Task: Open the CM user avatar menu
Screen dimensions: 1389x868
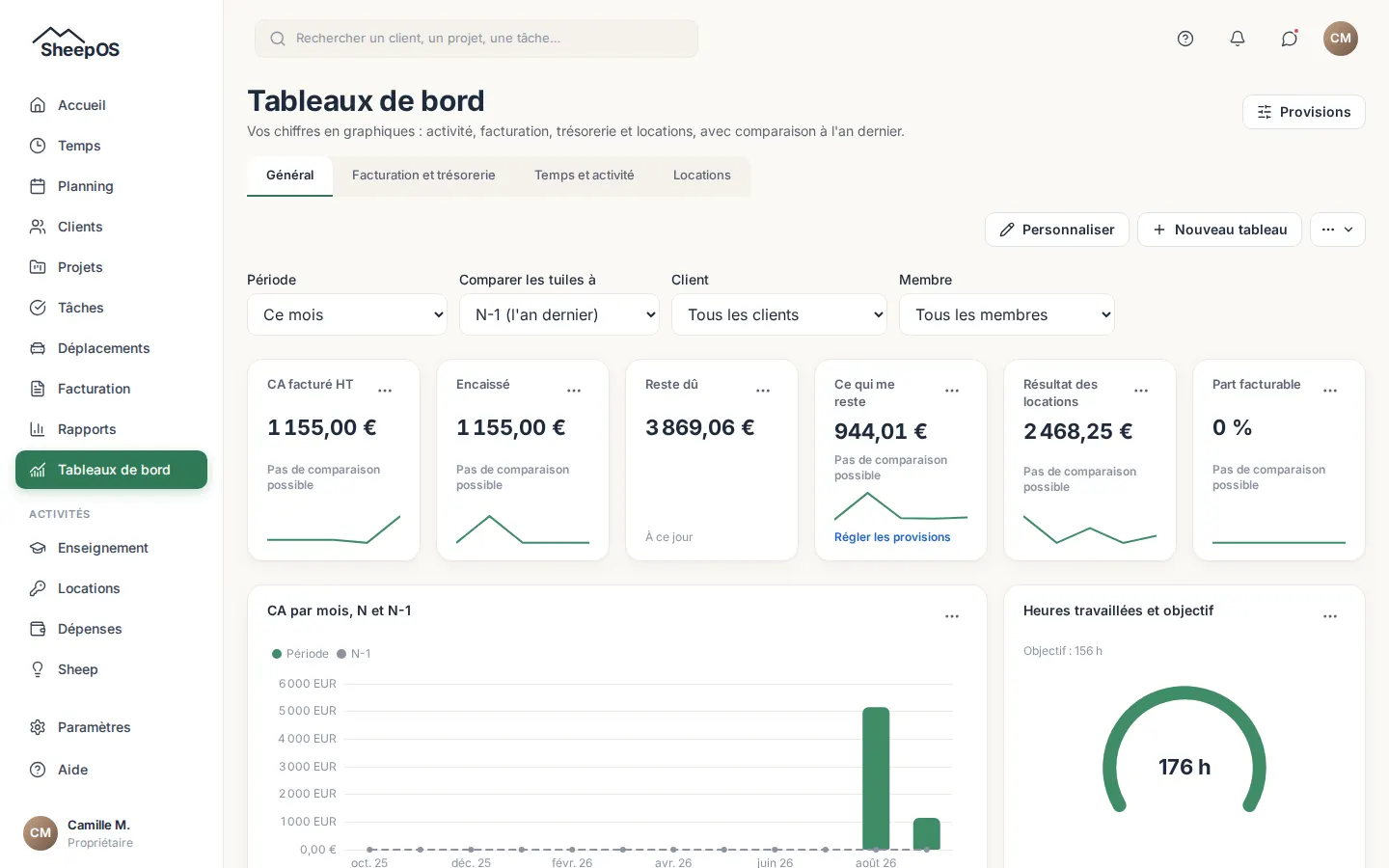Action: [1341, 39]
